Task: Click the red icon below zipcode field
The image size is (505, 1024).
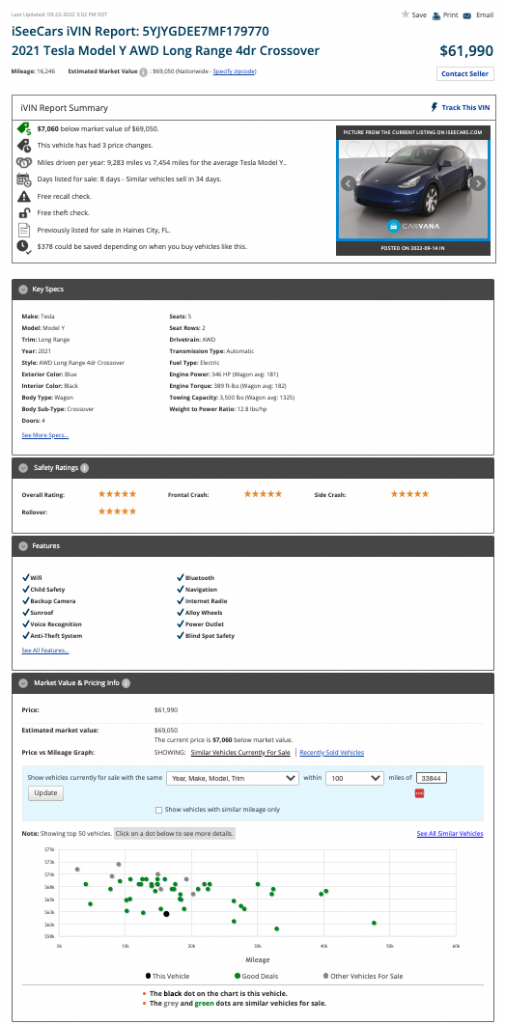Action: (x=419, y=793)
